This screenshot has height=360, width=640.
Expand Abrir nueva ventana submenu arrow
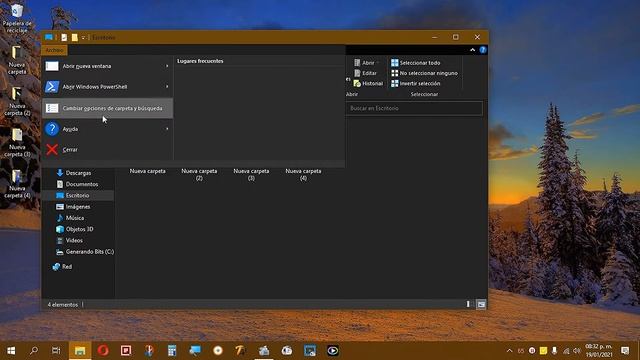click(x=167, y=66)
